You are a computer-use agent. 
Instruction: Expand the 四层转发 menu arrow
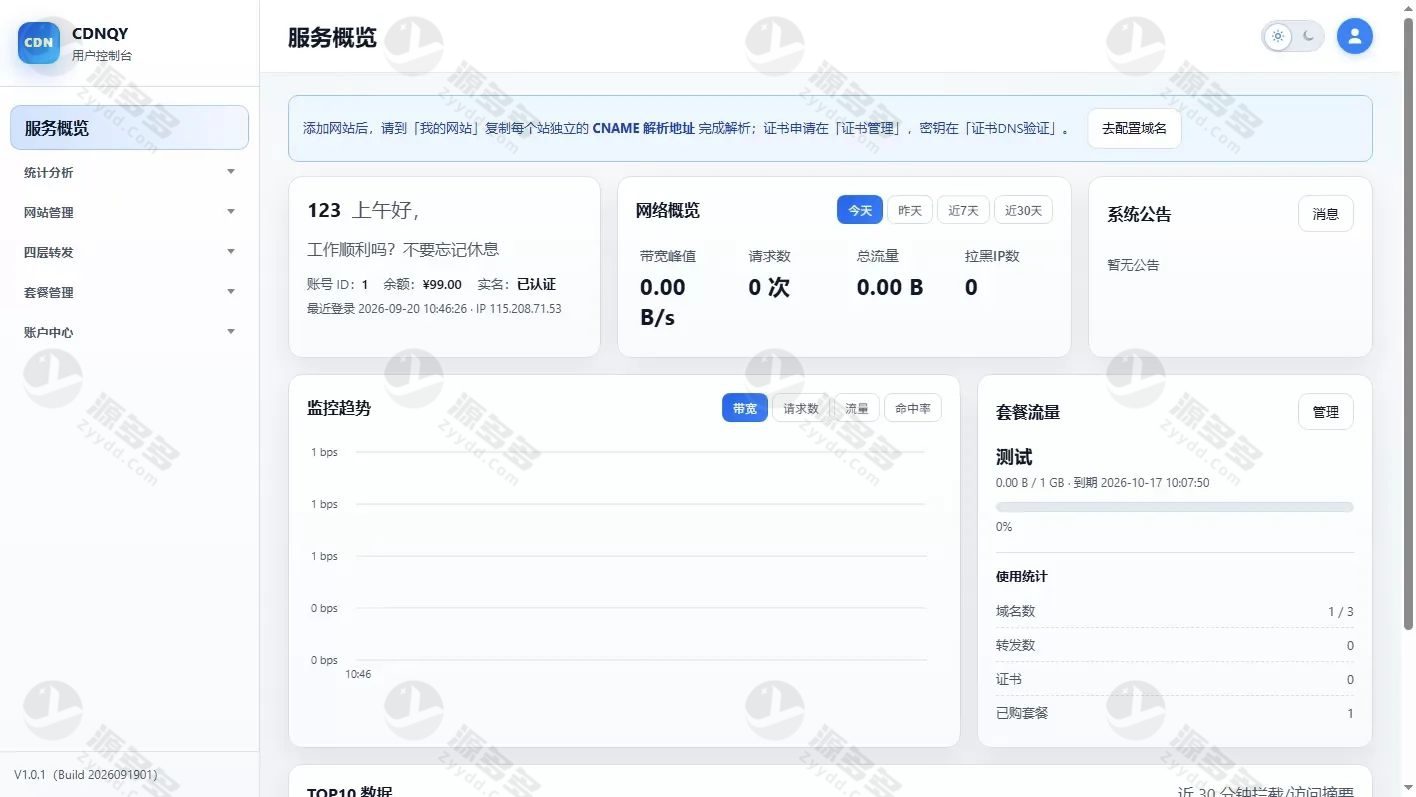pyautogui.click(x=231, y=252)
